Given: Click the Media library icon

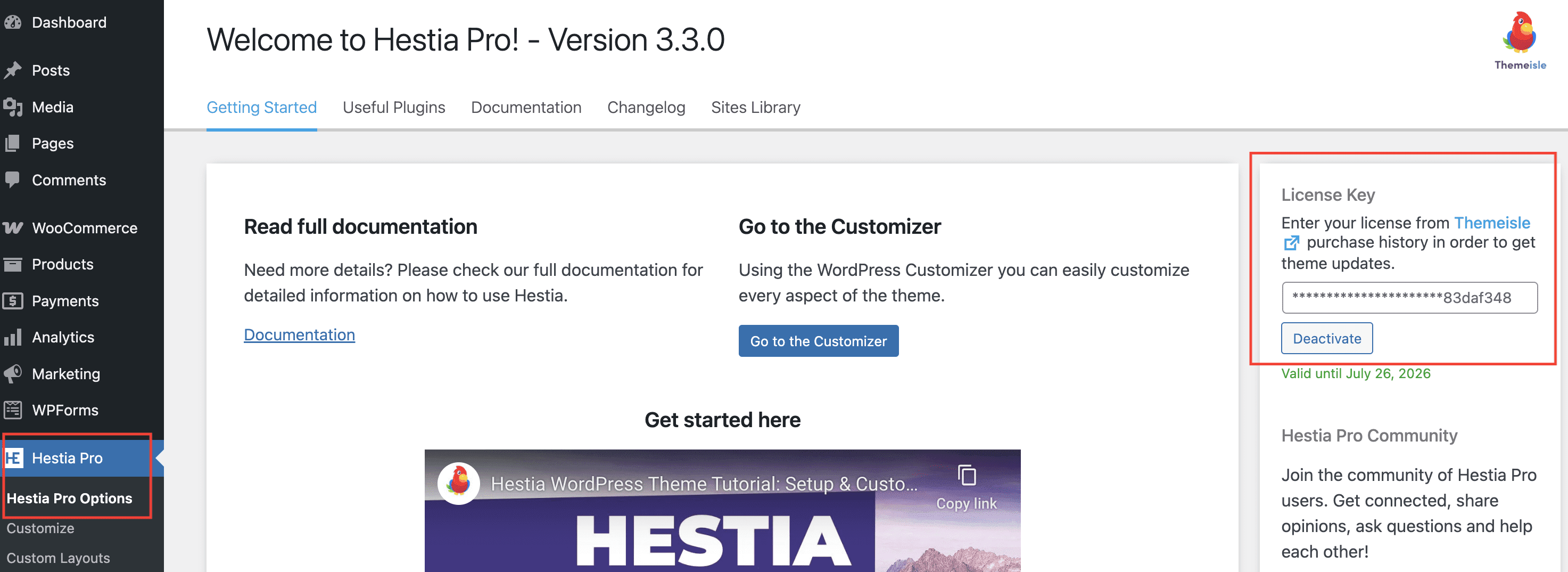Looking at the screenshot, I should (x=13, y=107).
